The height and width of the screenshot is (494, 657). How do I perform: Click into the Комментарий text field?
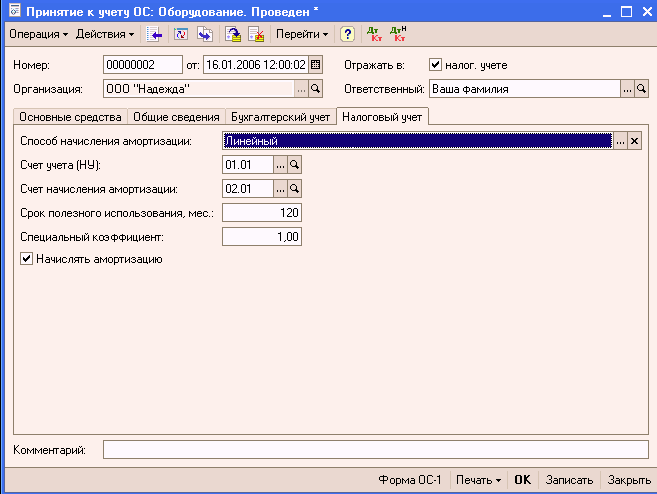click(375, 450)
